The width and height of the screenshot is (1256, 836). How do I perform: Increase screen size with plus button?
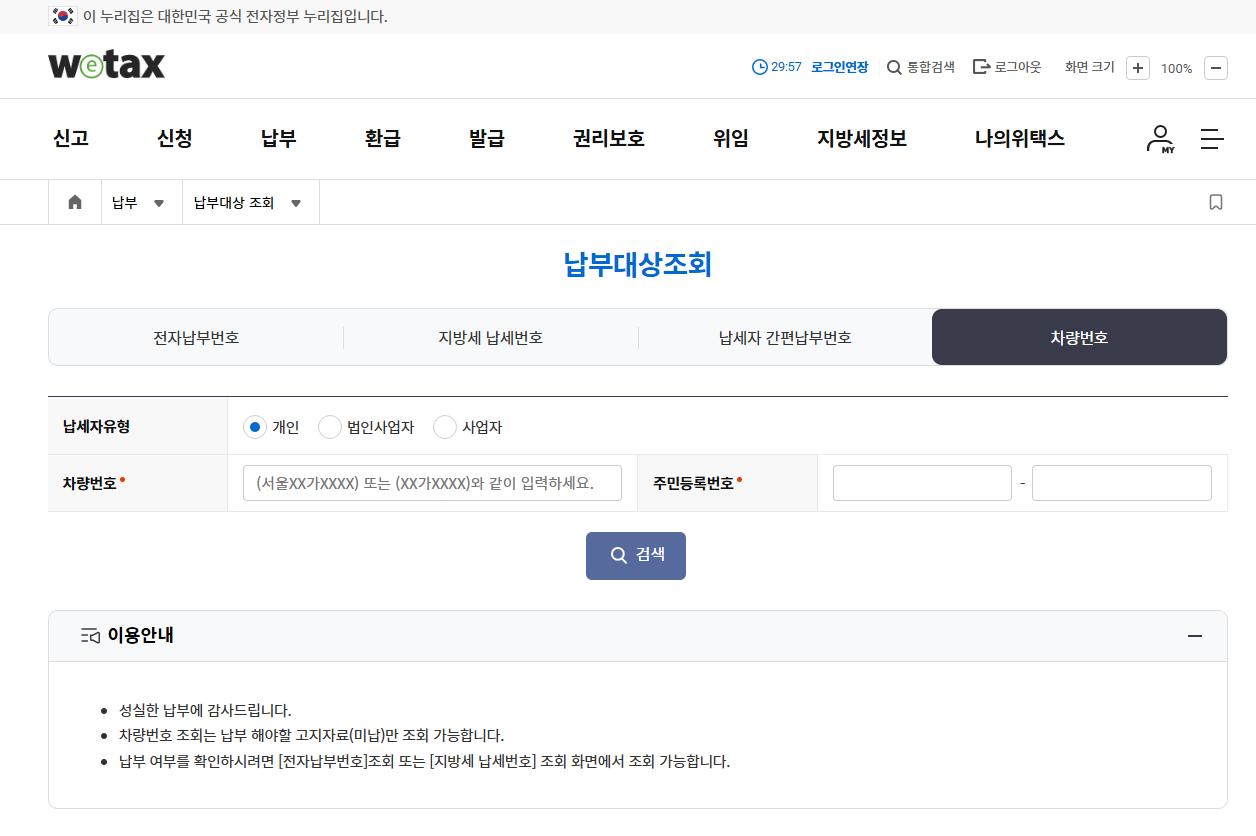click(1138, 68)
